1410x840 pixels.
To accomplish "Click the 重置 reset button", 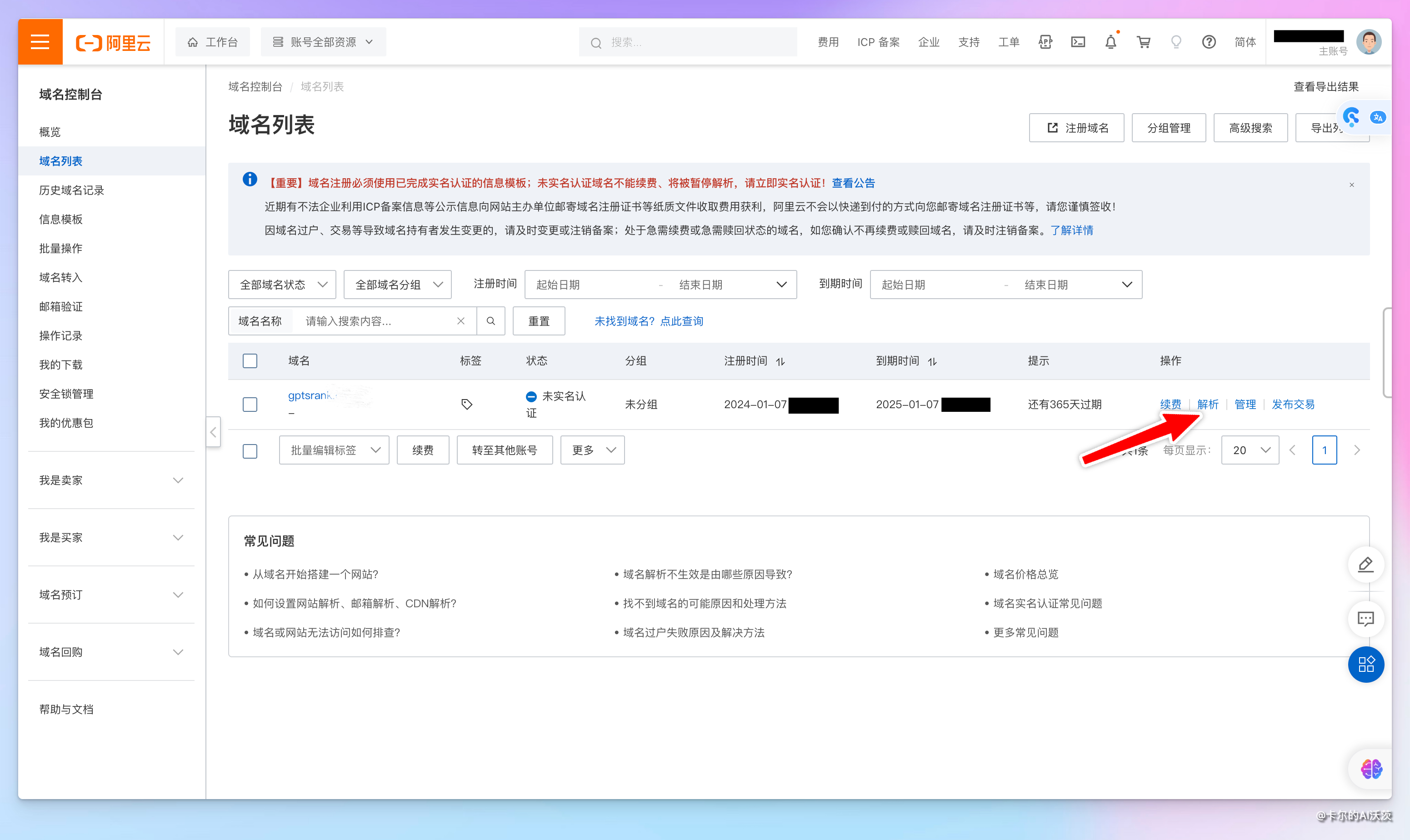I will pyautogui.click(x=539, y=321).
